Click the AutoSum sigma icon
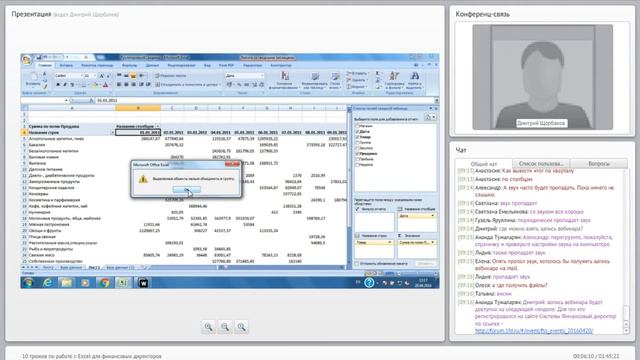 click(x=378, y=73)
